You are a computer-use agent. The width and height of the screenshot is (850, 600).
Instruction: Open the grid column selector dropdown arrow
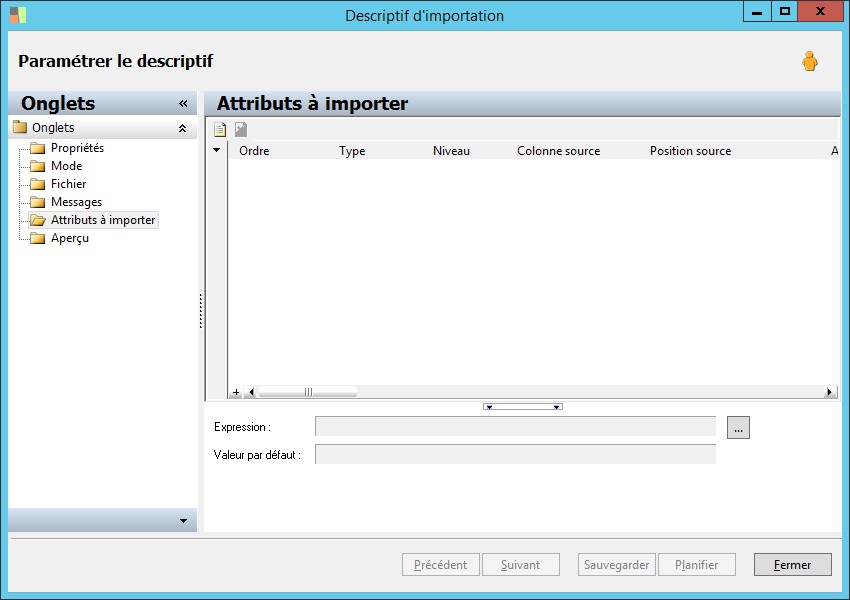click(x=216, y=150)
